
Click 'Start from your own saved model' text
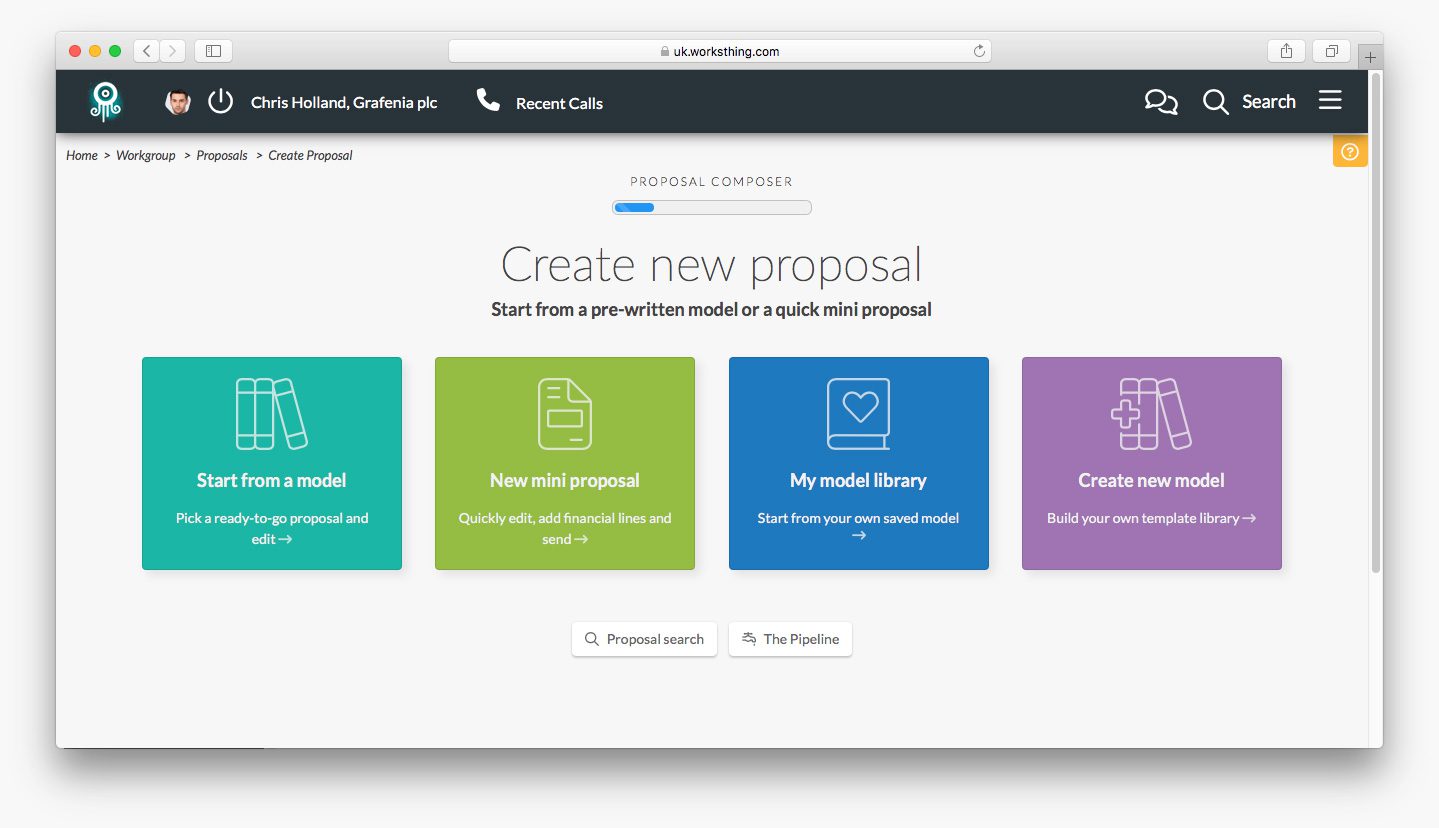858,518
